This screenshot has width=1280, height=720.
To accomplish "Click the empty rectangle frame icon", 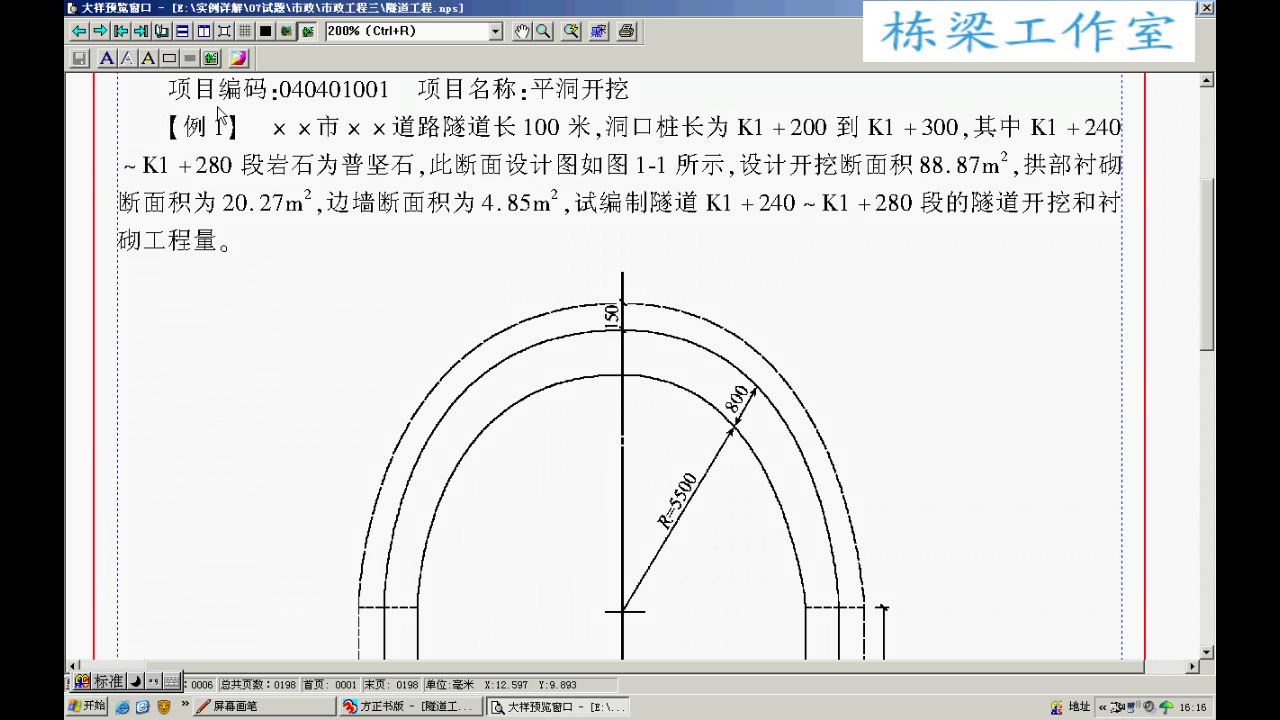I will 169,58.
